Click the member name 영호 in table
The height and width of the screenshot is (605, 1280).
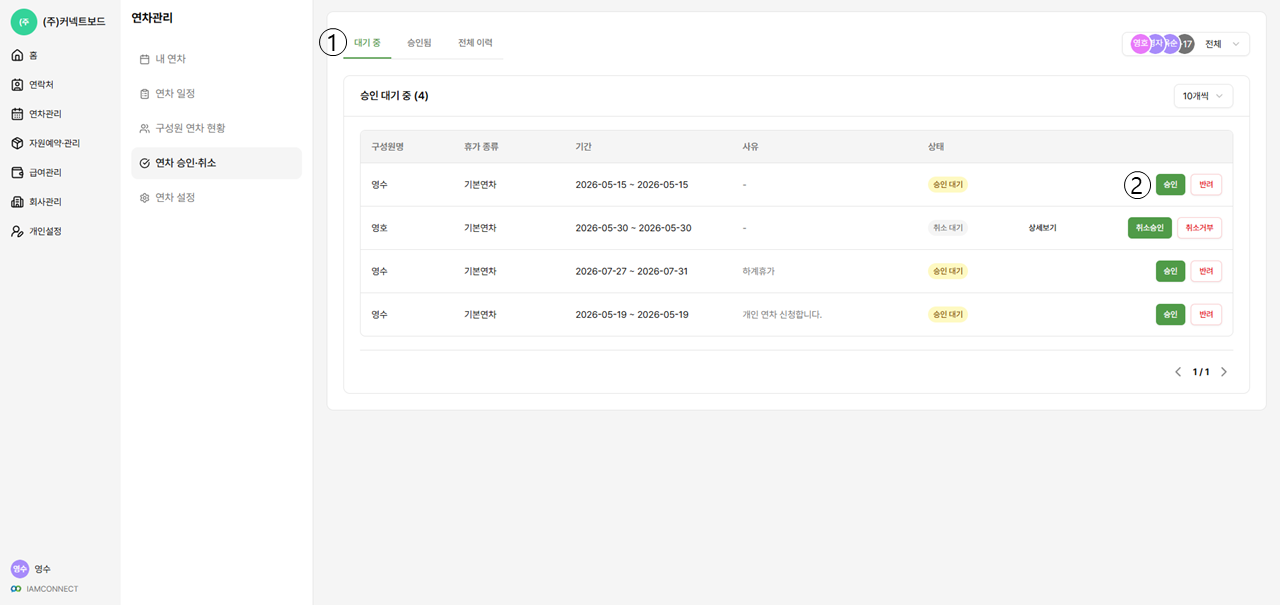379,228
